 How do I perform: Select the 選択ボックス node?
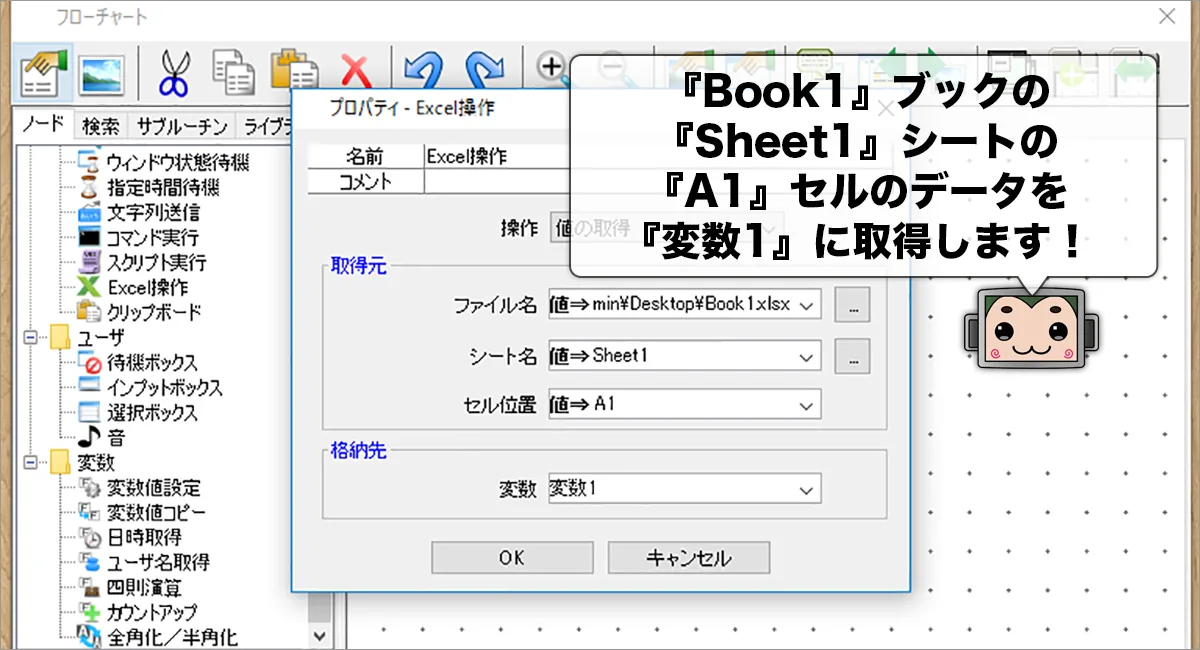pos(138,412)
